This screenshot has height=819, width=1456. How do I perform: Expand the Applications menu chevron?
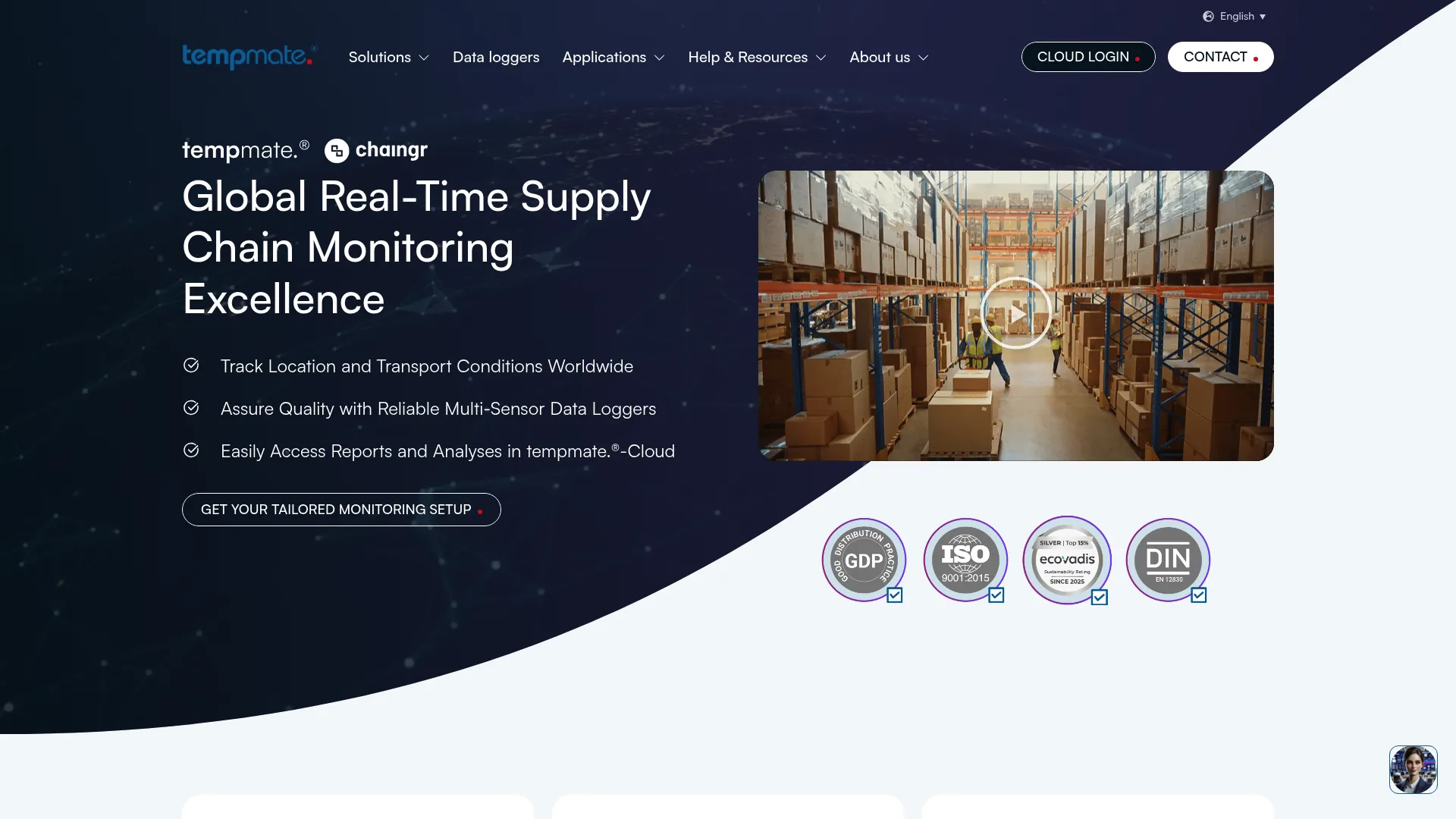point(659,58)
